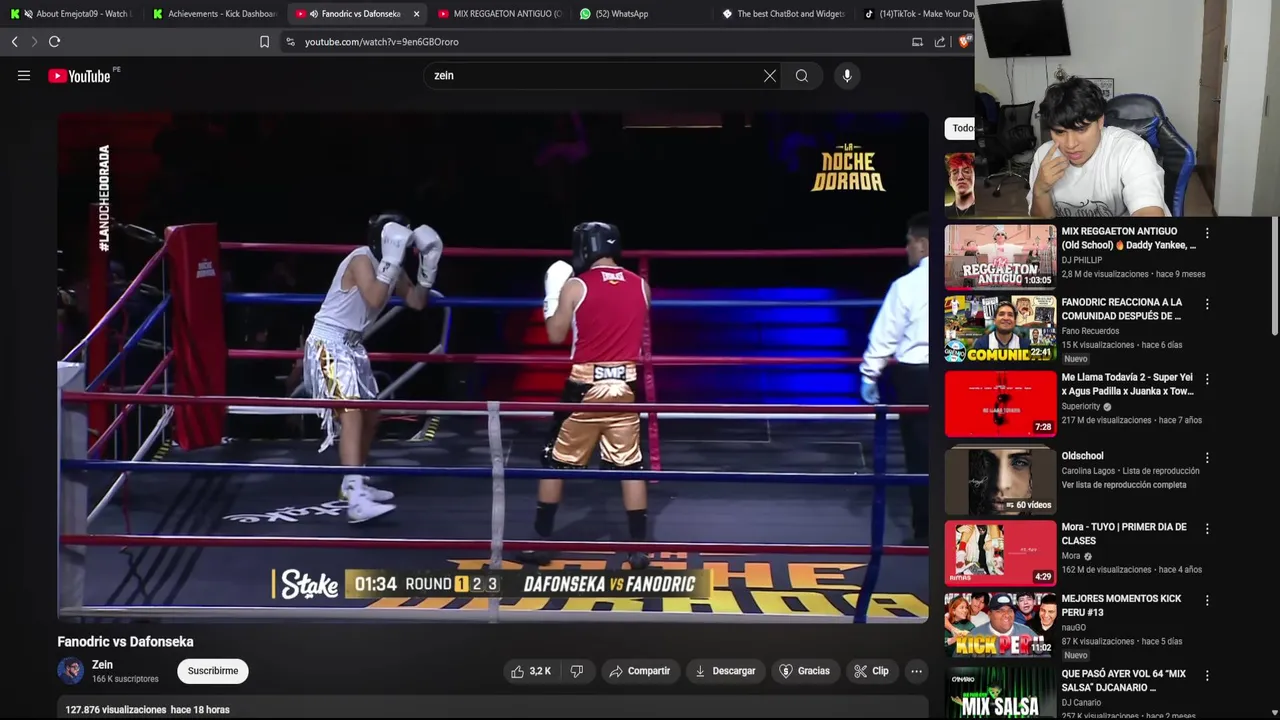Click the Descargar download button
1280x720 pixels.
pos(725,671)
